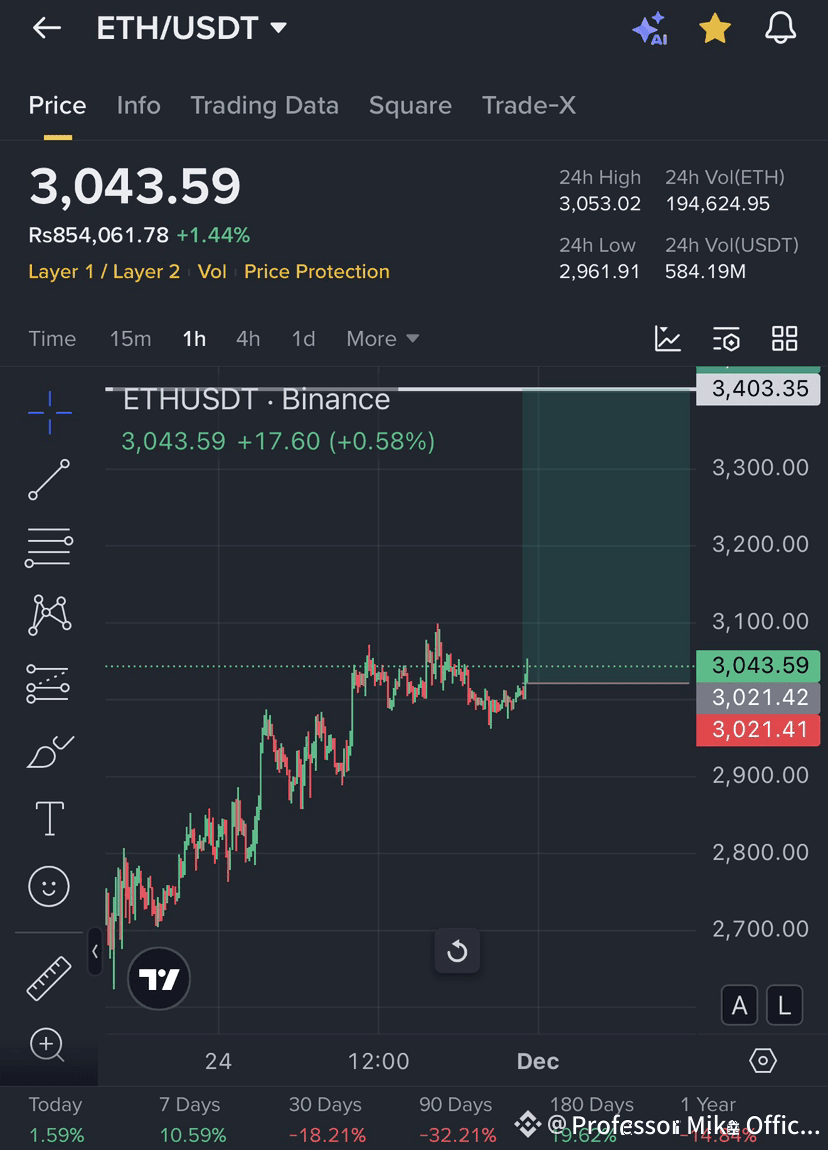Tap the 24h High value 3,053.02
828x1150 pixels.
tap(600, 204)
